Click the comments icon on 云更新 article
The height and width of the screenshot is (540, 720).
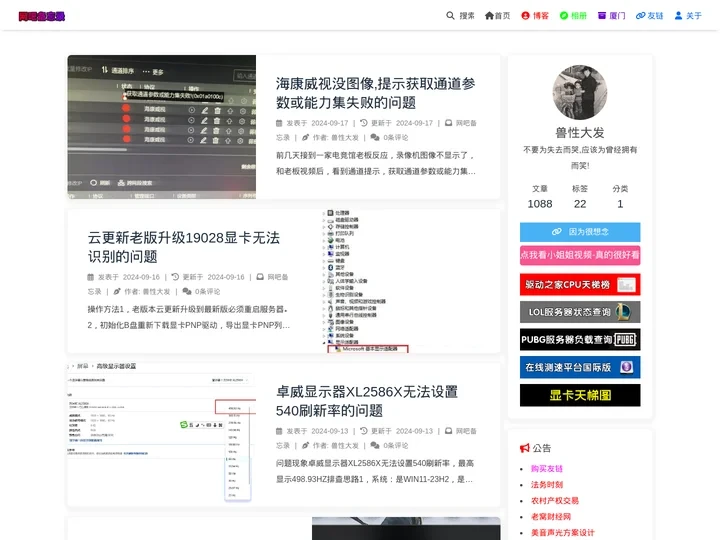click(x=186, y=292)
